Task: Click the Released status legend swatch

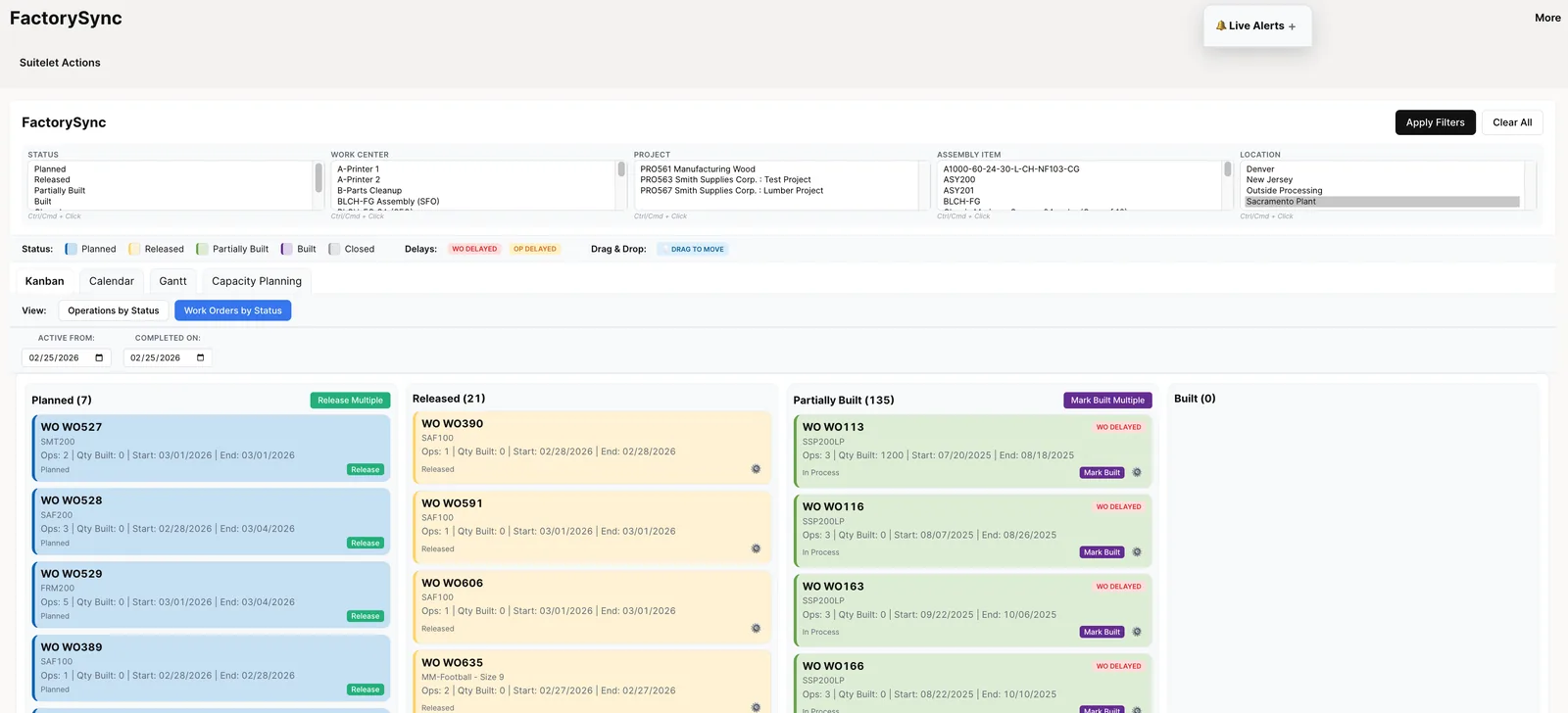Action: click(x=134, y=249)
